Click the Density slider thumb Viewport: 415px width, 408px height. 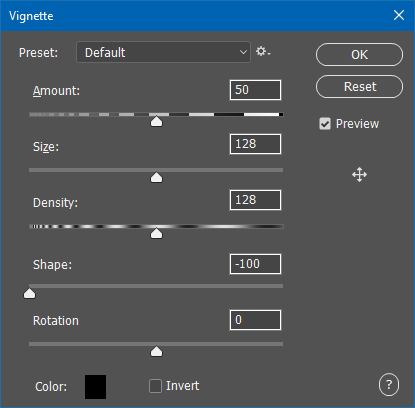[x=156, y=233]
